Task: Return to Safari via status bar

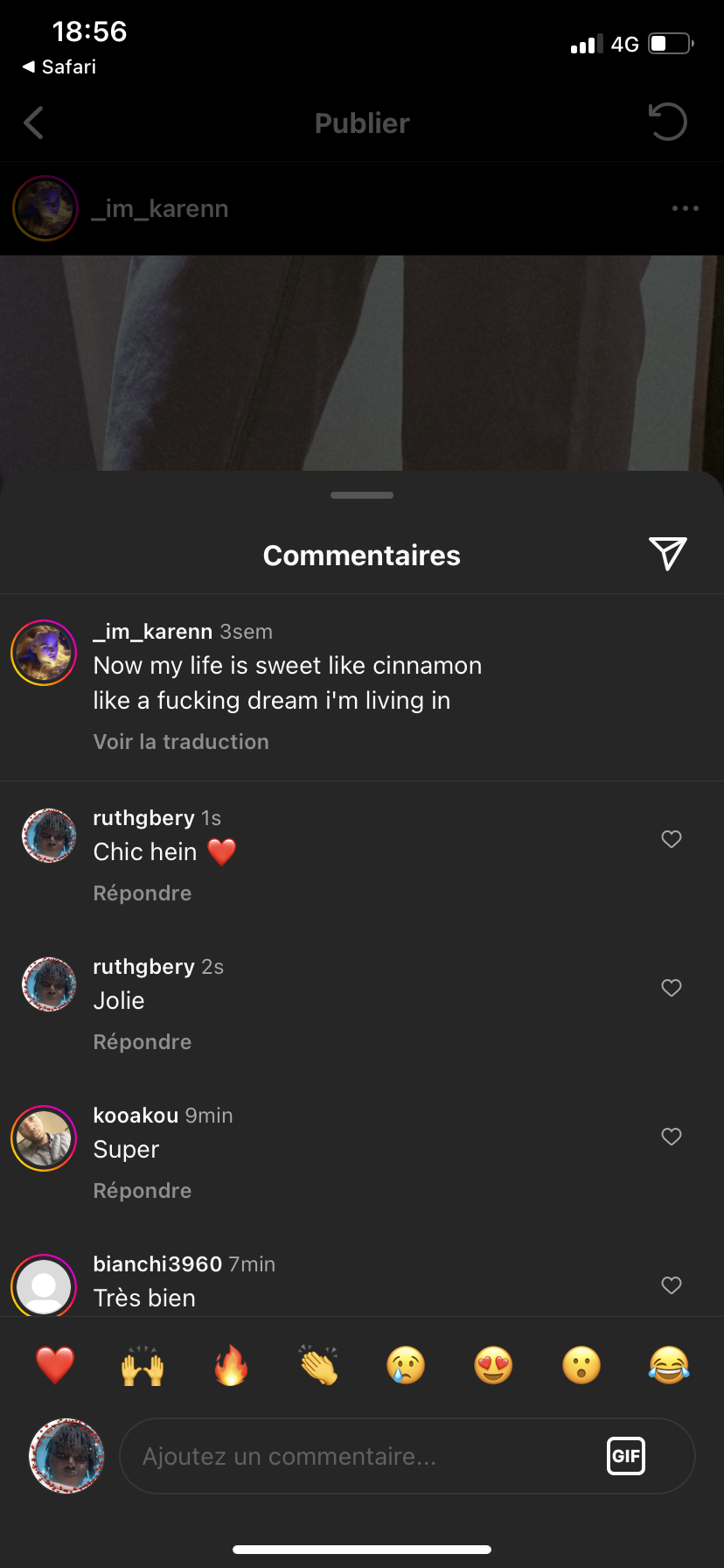Action: (x=59, y=66)
